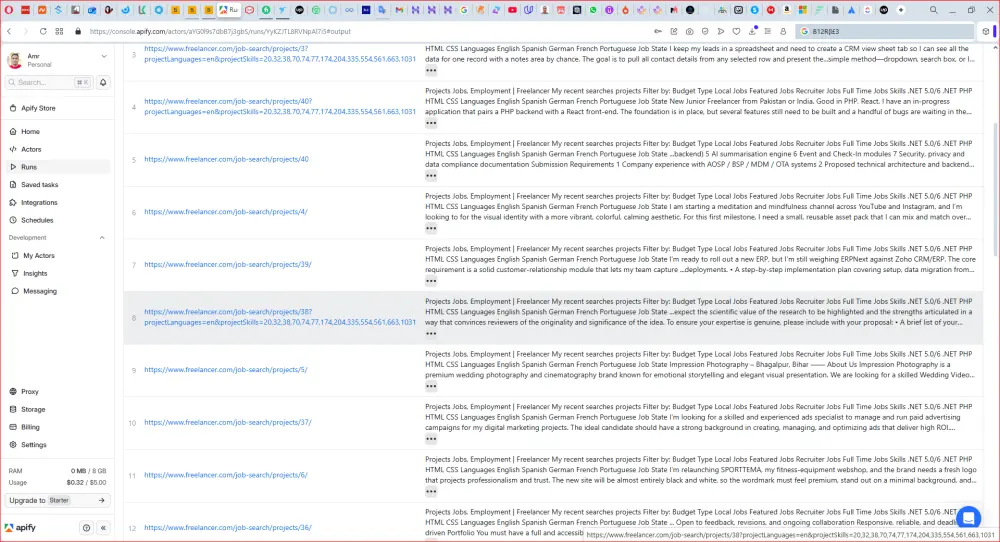This screenshot has width=1000, height=542.
Task: Expand row 10 text with ellipsis button
Action: pyautogui.click(x=431, y=439)
